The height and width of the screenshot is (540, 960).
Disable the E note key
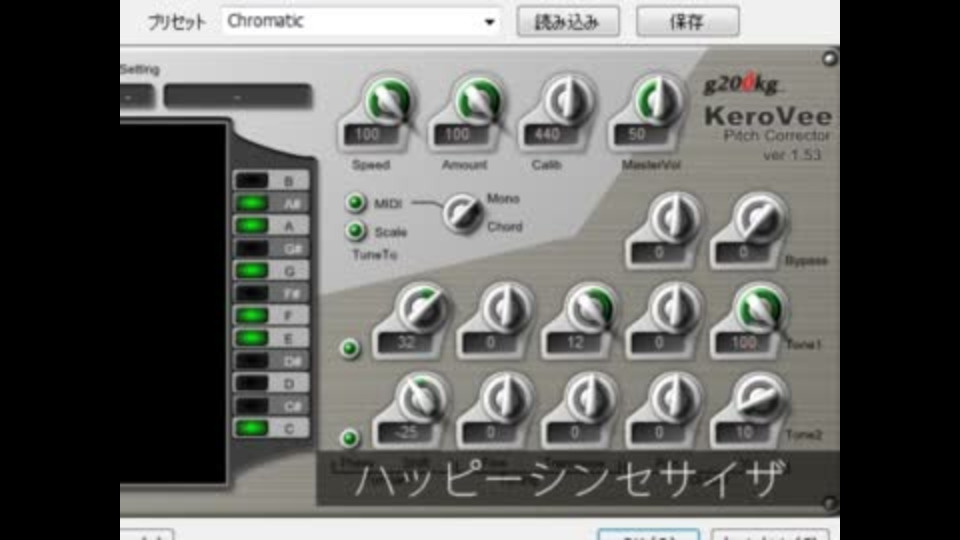[271, 339]
